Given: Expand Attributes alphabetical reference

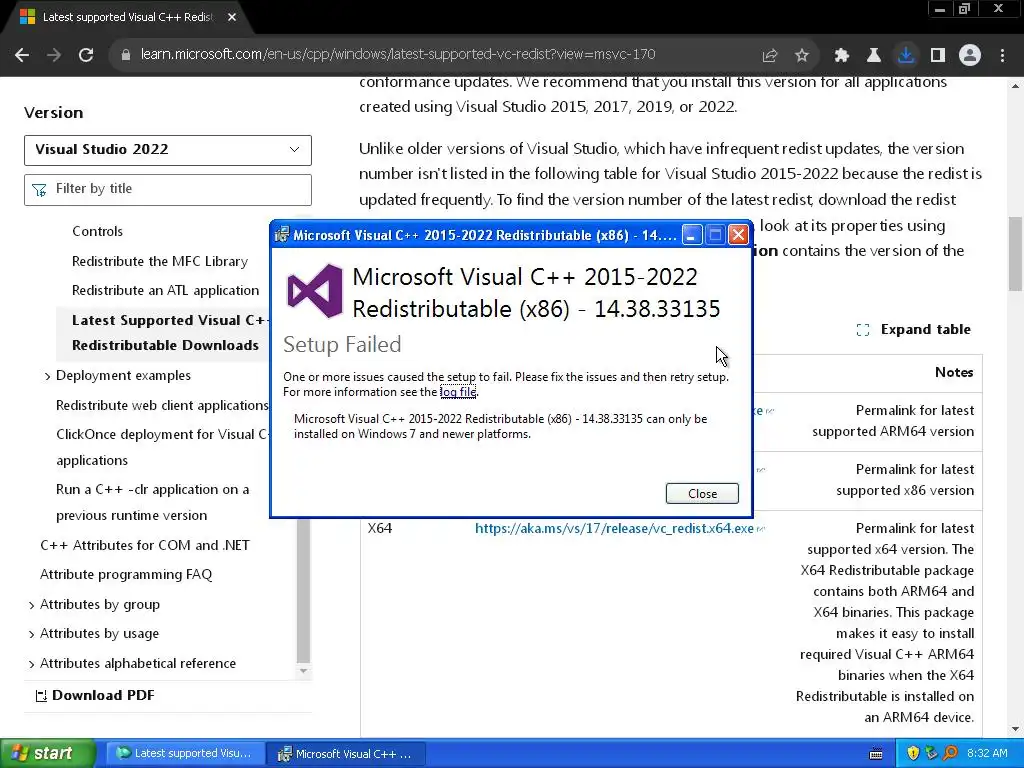Looking at the screenshot, I should coord(31,664).
